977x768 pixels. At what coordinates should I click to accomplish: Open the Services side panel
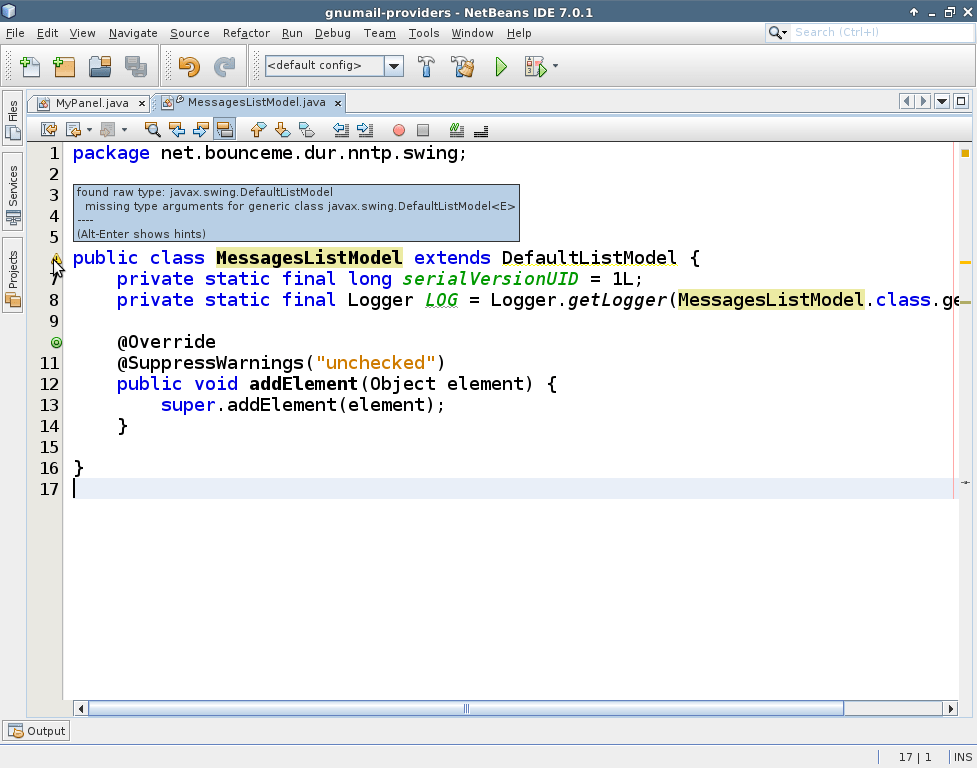tap(13, 192)
